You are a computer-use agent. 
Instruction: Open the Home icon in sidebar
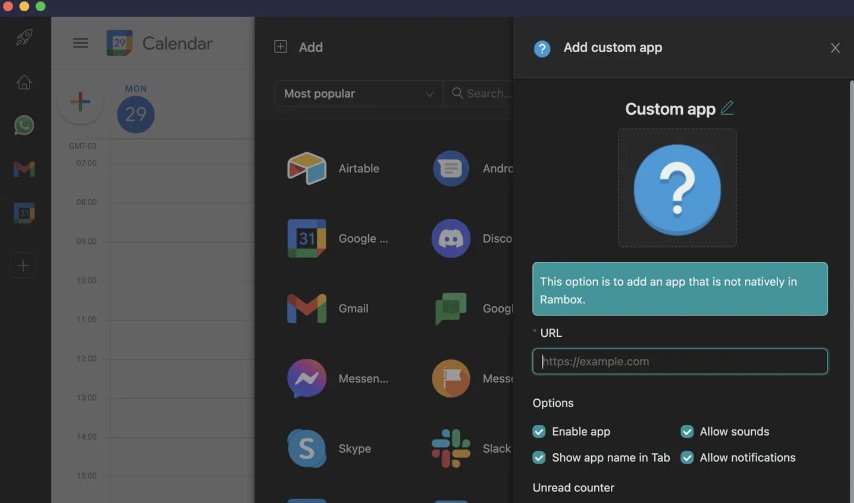tap(24, 82)
